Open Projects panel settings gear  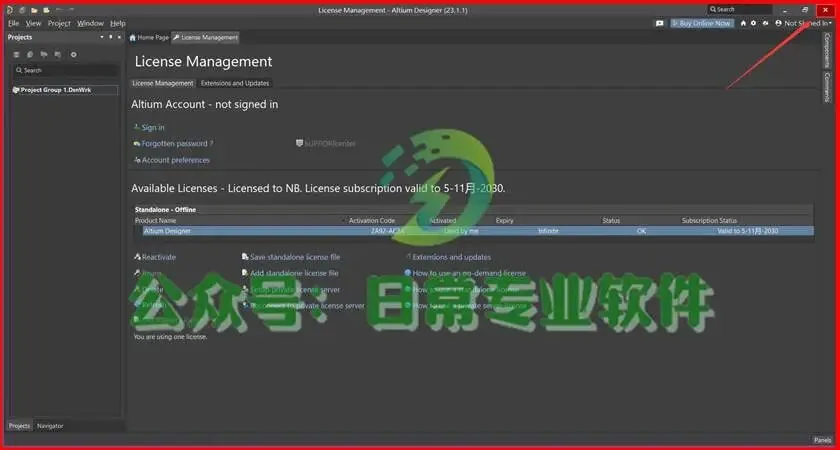coord(73,55)
